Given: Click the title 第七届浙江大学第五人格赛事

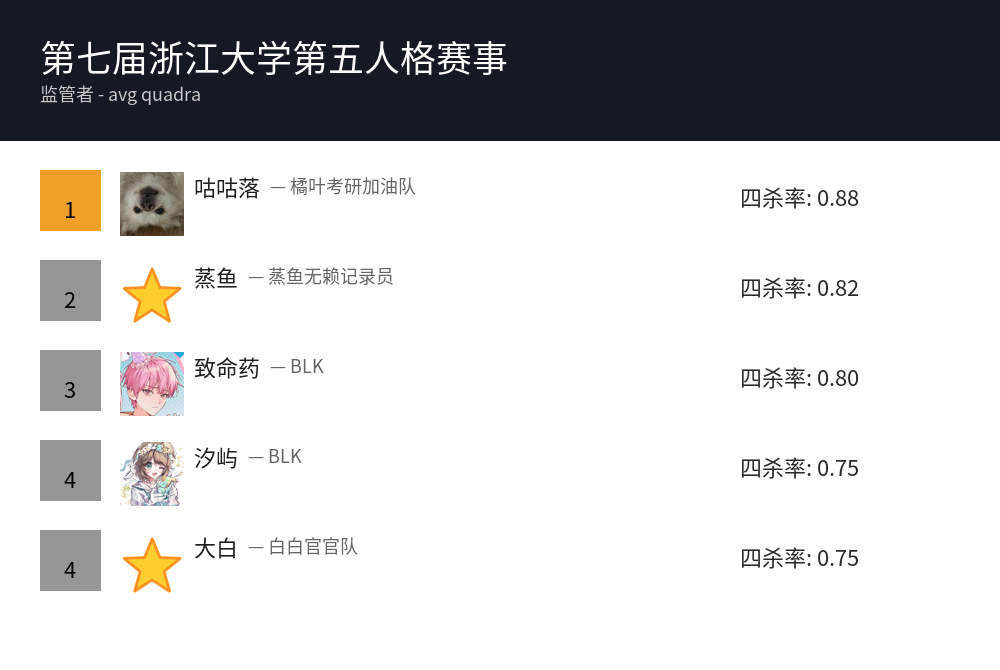Looking at the screenshot, I should tap(275, 58).
